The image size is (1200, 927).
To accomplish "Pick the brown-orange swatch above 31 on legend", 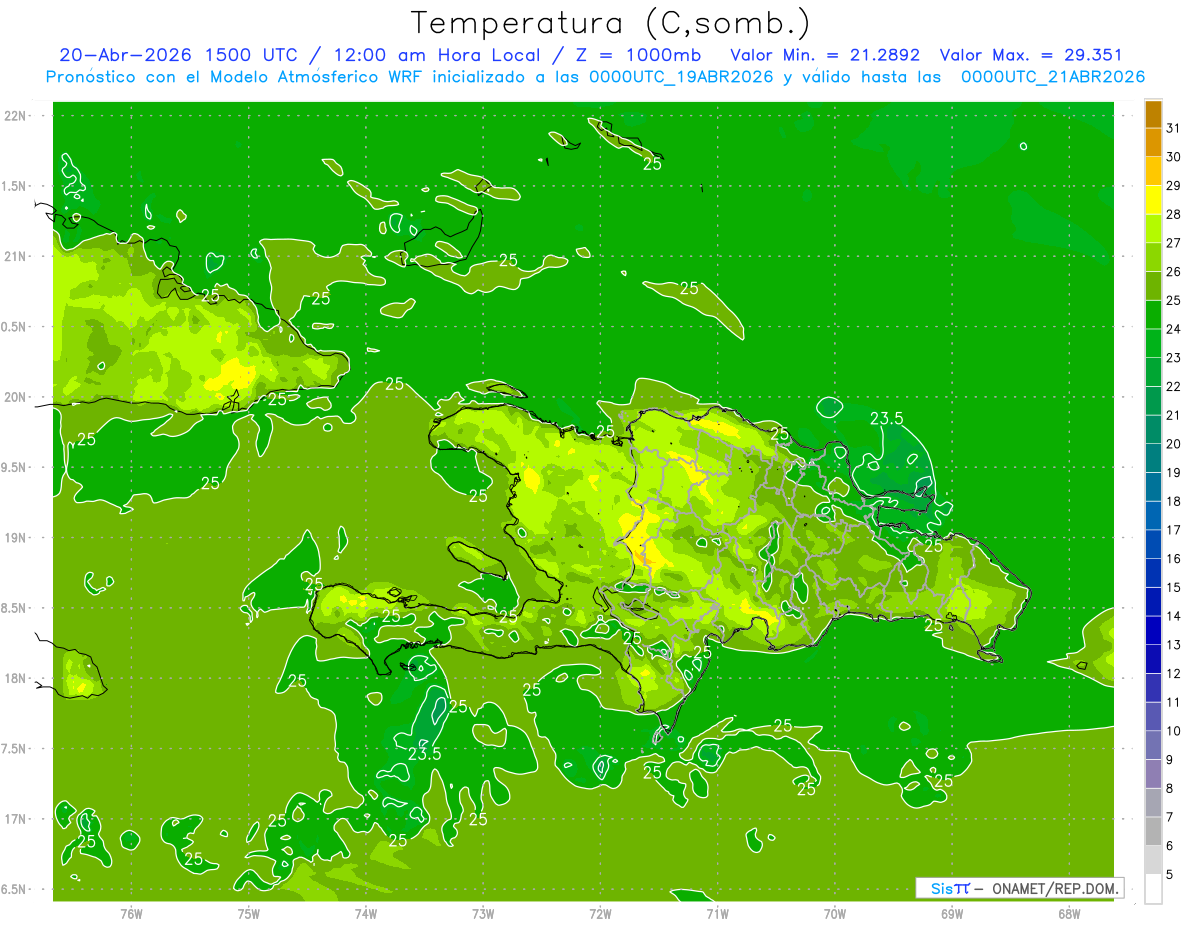I will point(1153,113).
